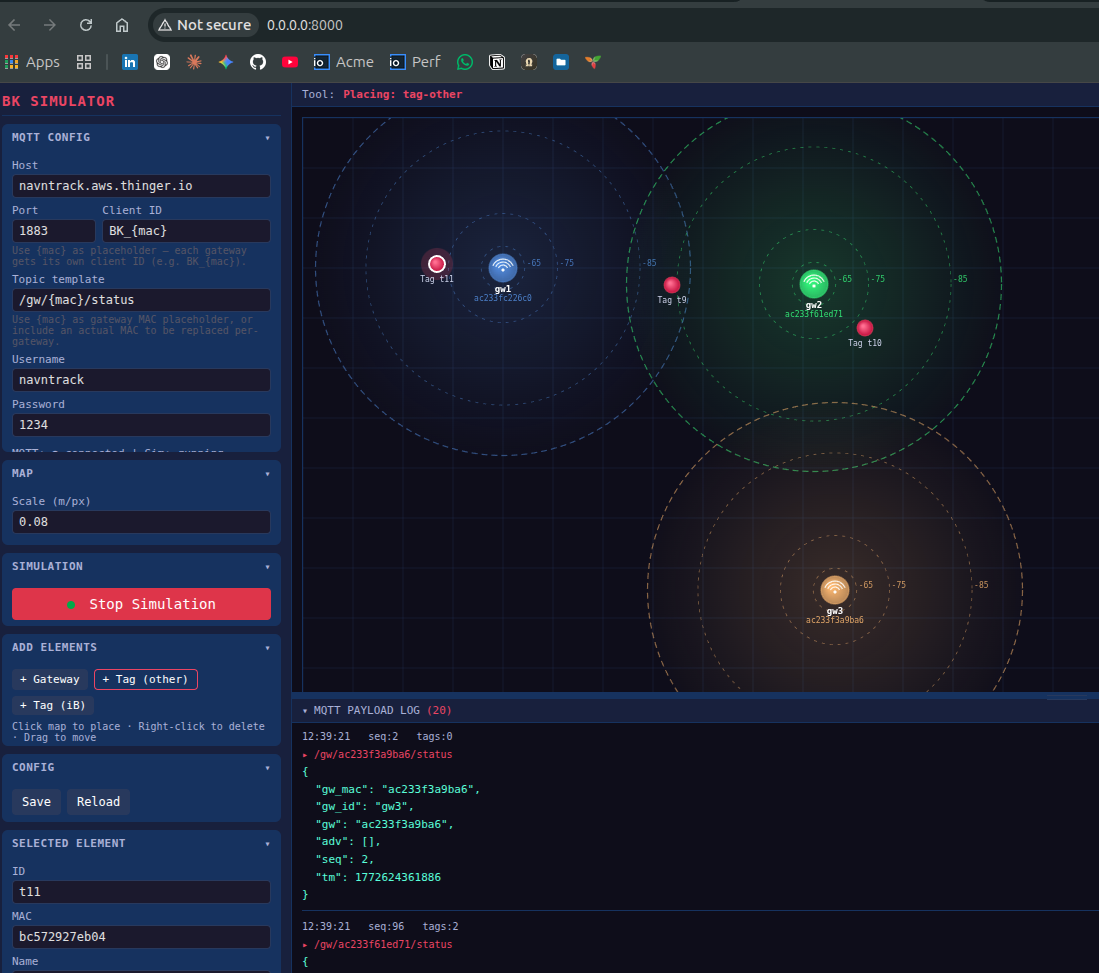Go forward using browser forward arrow
This screenshot has width=1099, height=973.
coord(50,25)
